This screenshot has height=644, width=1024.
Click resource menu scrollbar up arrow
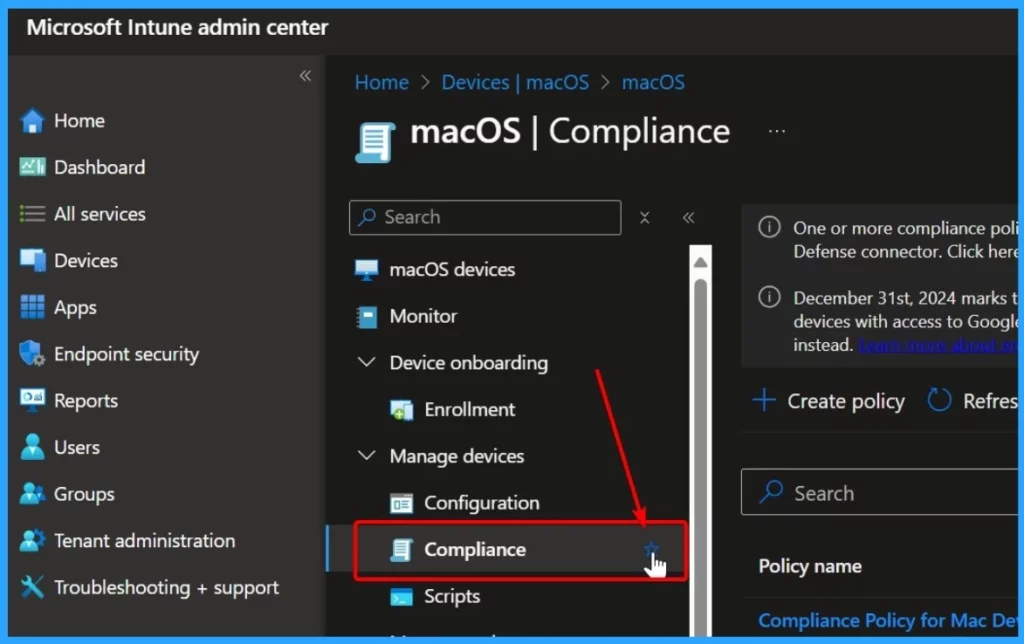pyautogui.click(x=700, y=262)
